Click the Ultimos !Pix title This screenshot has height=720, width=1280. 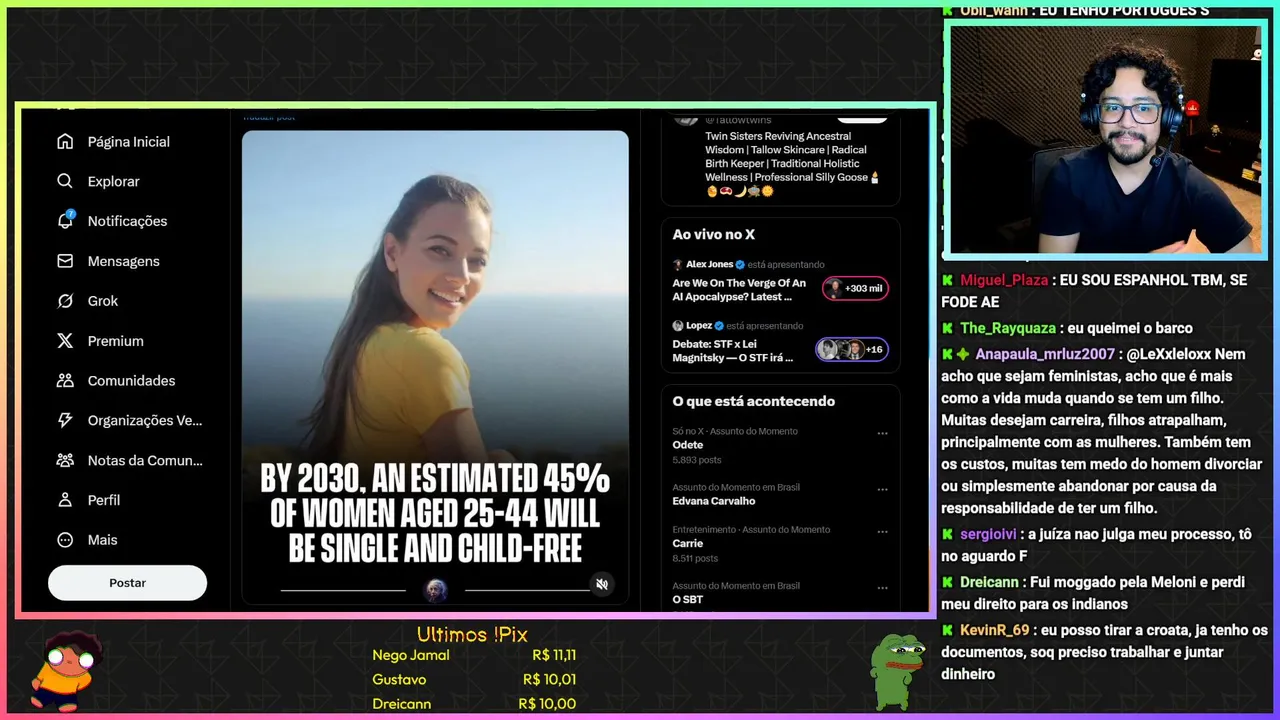click(472, 634)
